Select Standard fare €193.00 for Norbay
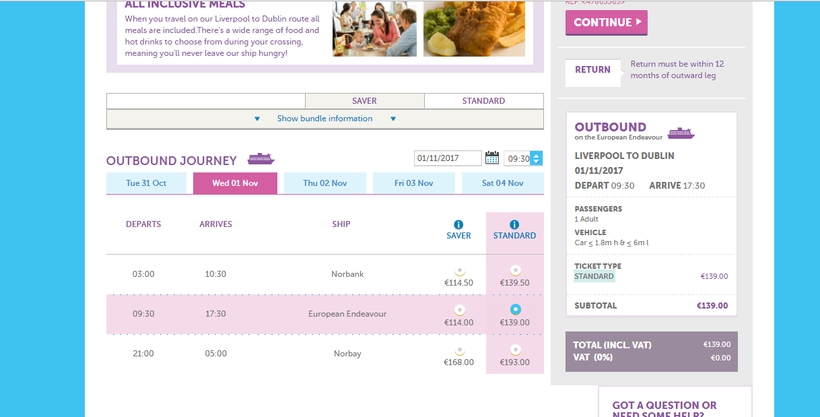820x417 pixels. pos(515,350)
